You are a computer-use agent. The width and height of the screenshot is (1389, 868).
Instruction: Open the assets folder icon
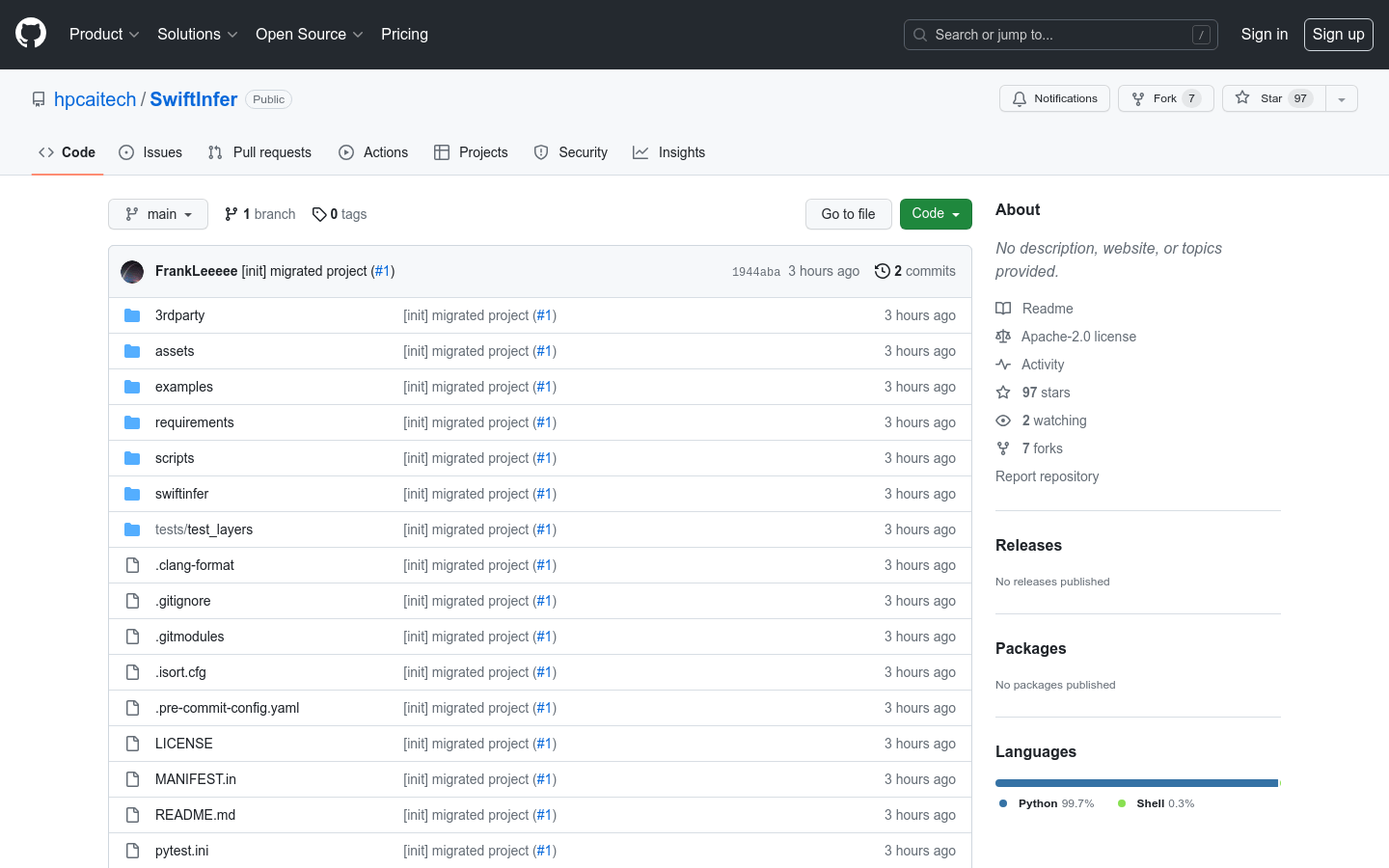132,351
